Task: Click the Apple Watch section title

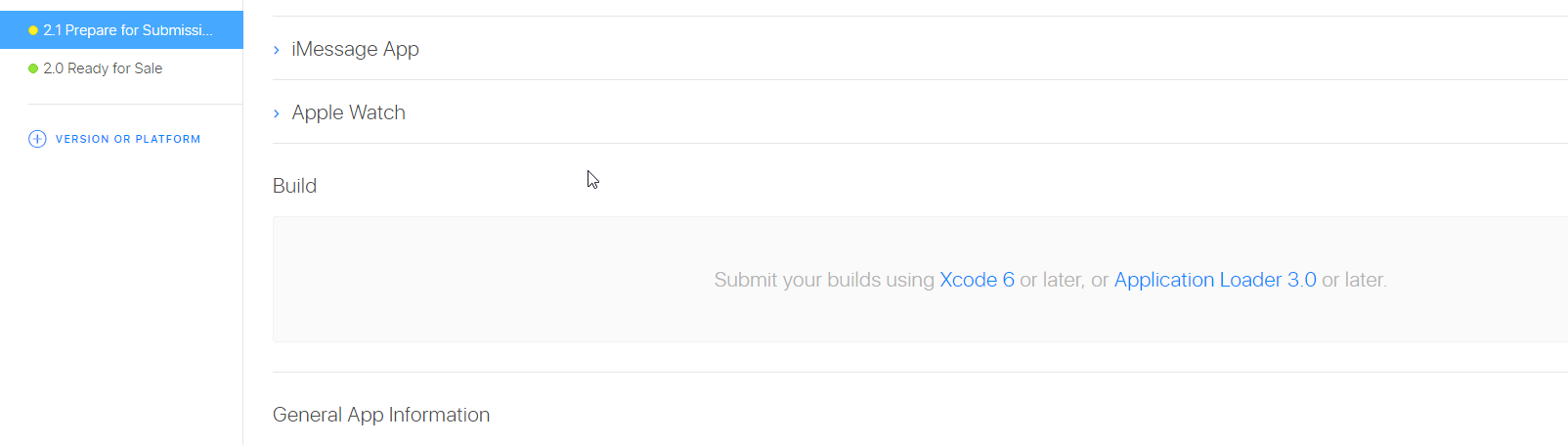Action: [348, 112]
